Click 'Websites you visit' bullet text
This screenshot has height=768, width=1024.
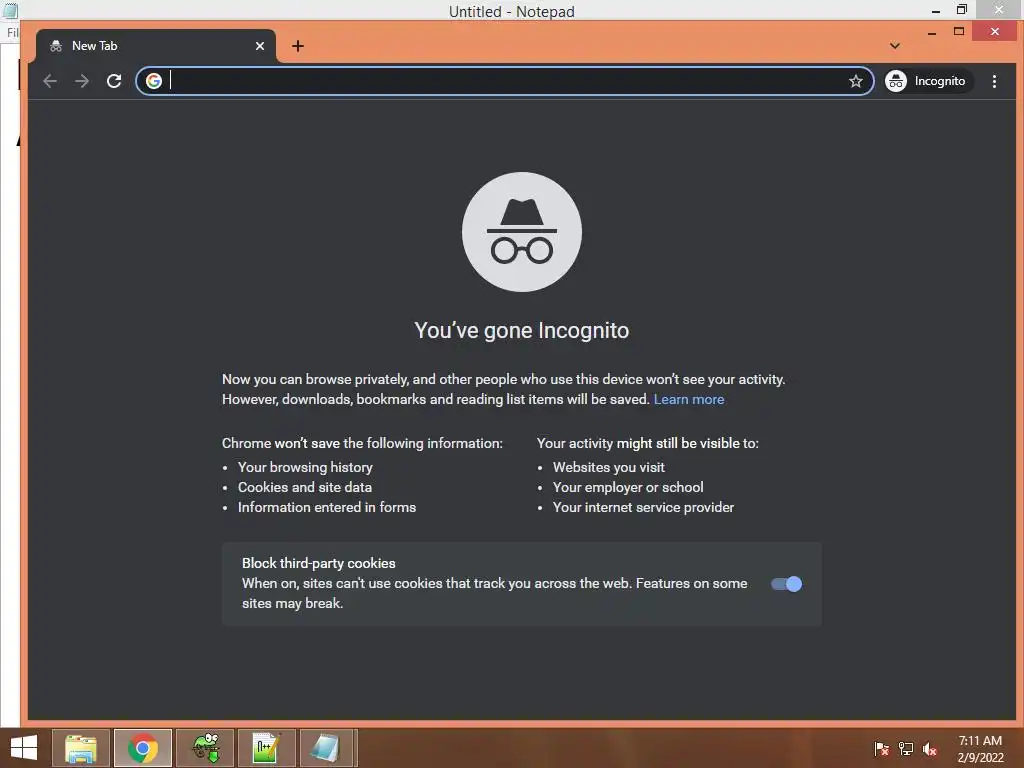[609, 467]
